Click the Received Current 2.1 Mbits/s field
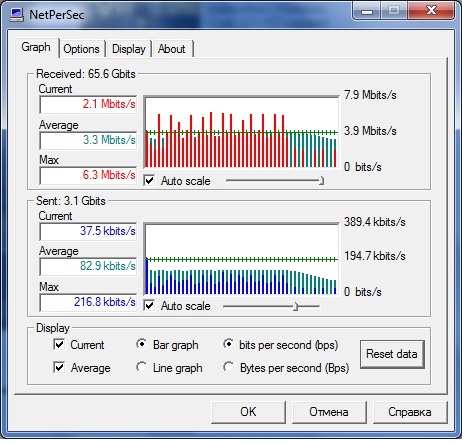This screenshot has height=443, width=462. click(x=88, y=105)
